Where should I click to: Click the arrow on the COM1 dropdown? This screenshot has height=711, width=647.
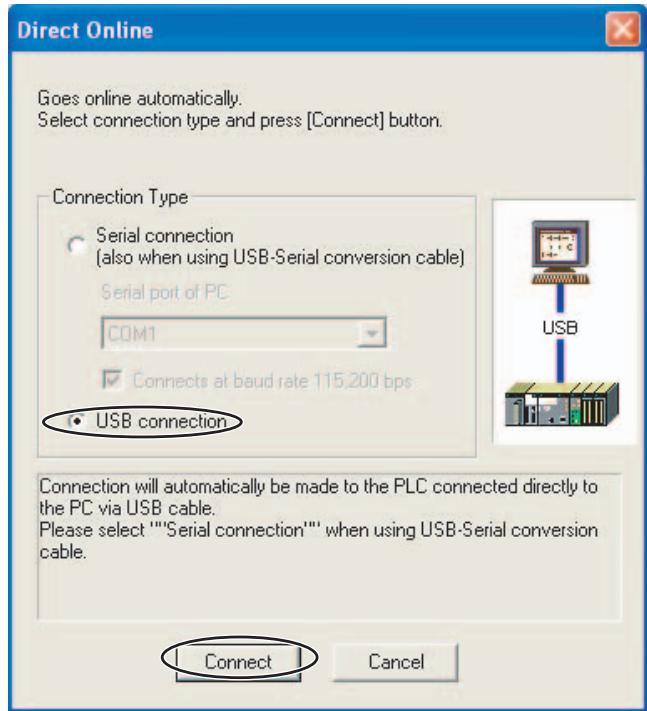(371, 334)
